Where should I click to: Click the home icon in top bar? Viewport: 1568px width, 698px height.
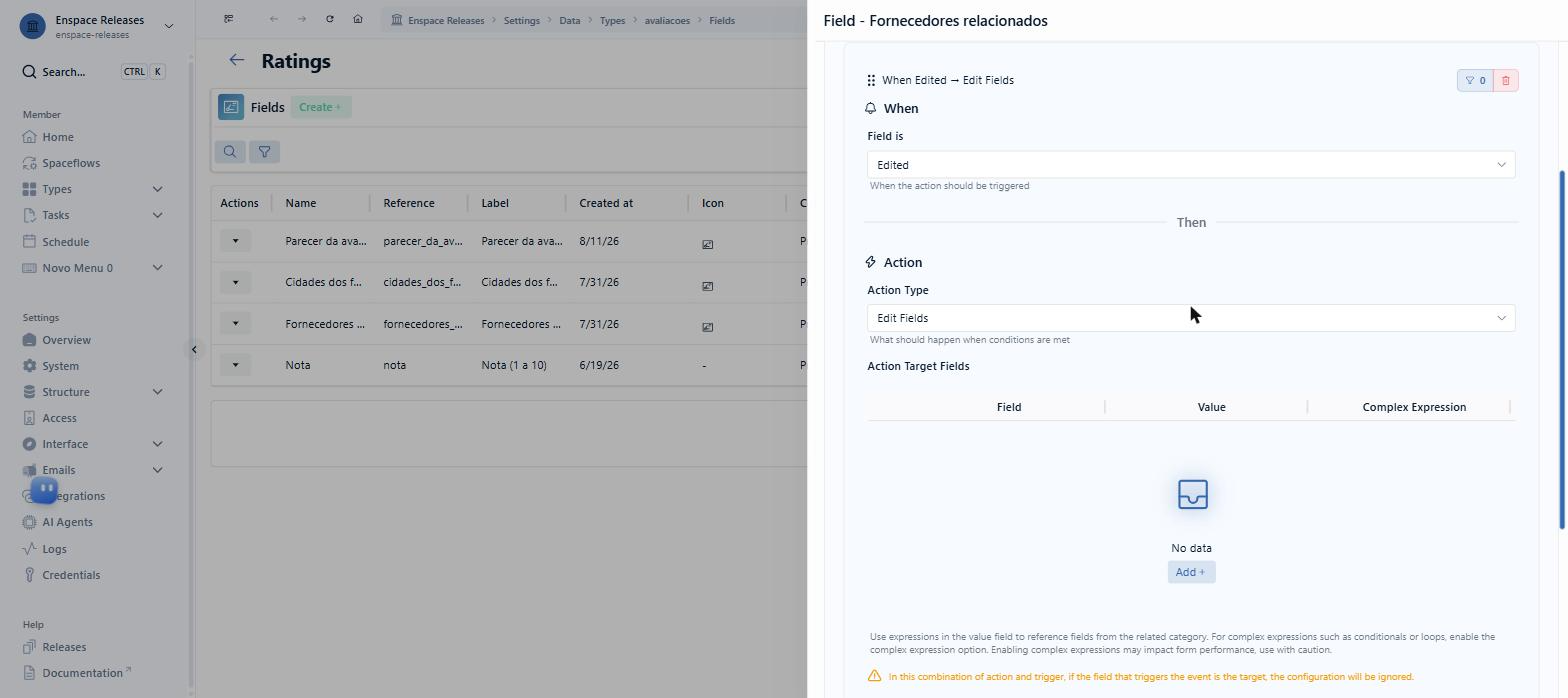pyautogui.click(x=357, y=19)
